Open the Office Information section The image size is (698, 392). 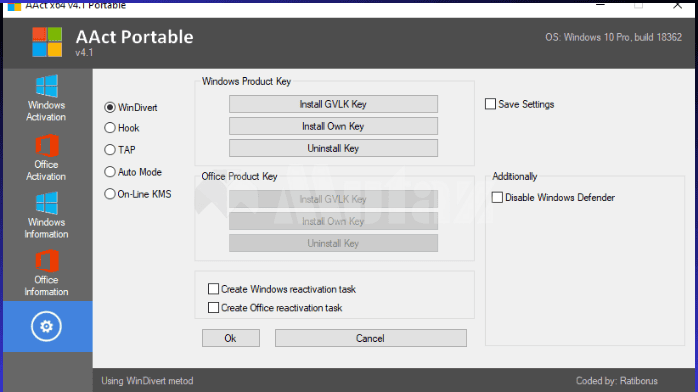[46, 273]
